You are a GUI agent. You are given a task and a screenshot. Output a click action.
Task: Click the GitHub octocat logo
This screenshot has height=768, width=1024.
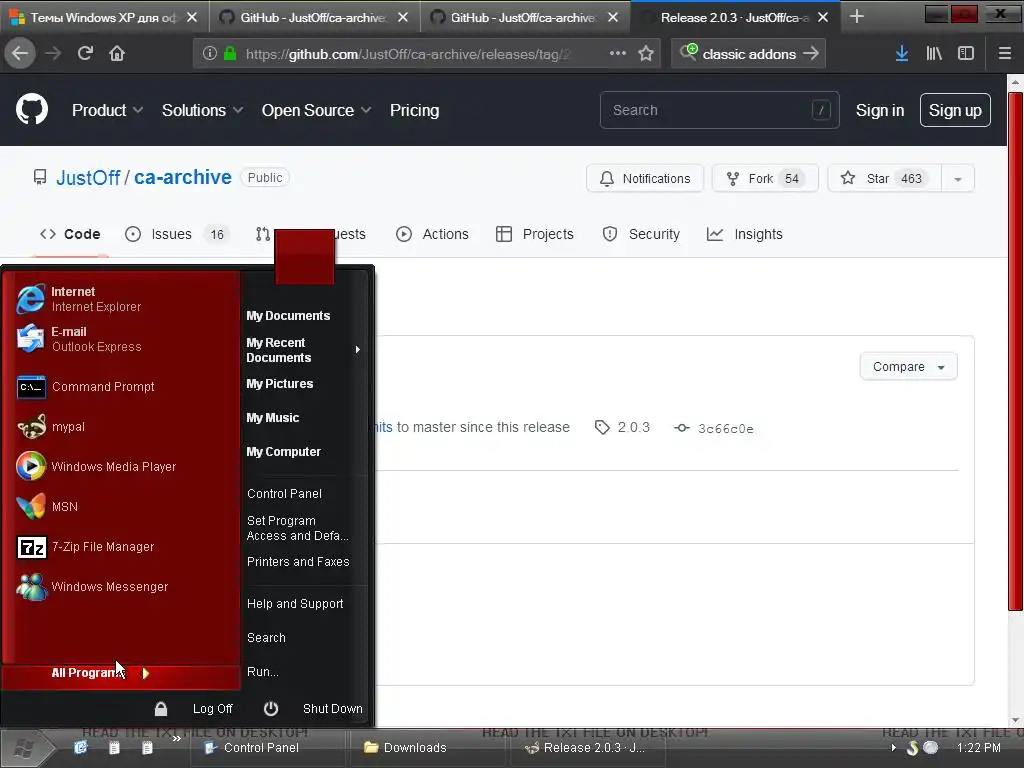[32, 109]
